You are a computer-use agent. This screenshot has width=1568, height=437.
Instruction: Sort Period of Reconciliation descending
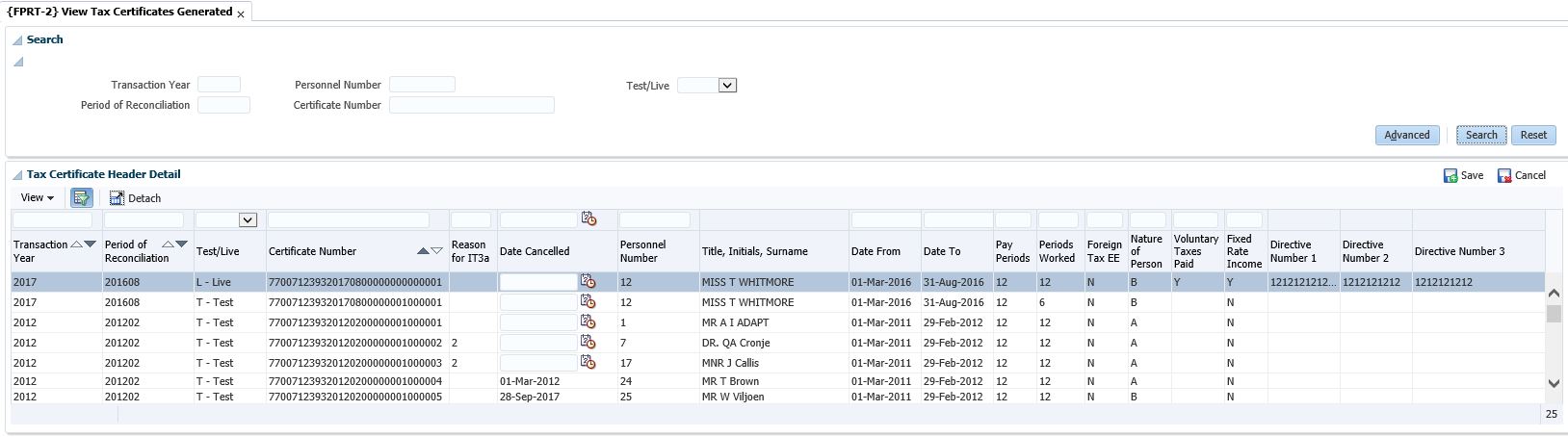[x=181, y=244]
